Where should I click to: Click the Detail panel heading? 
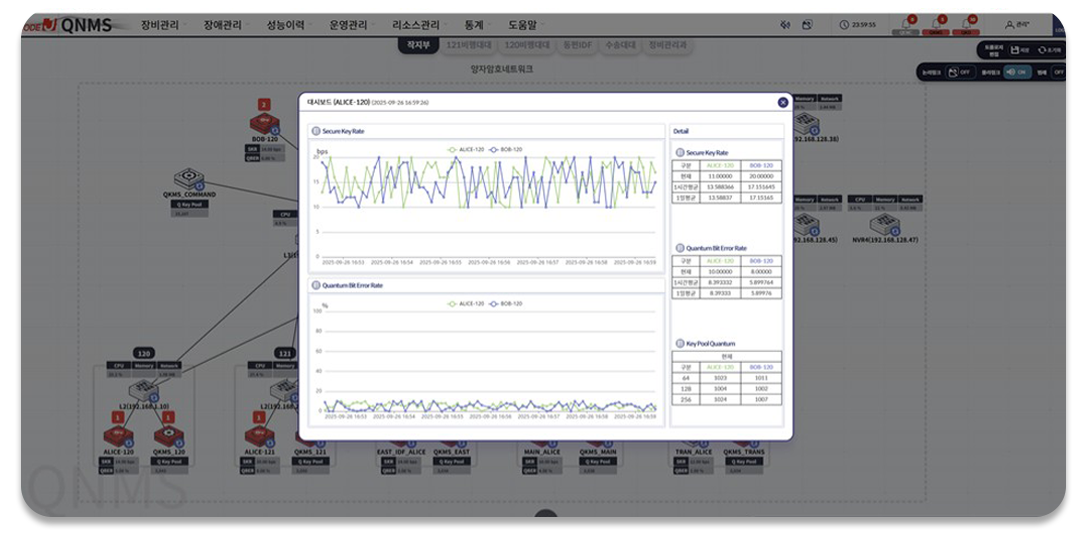click(681, 131)
